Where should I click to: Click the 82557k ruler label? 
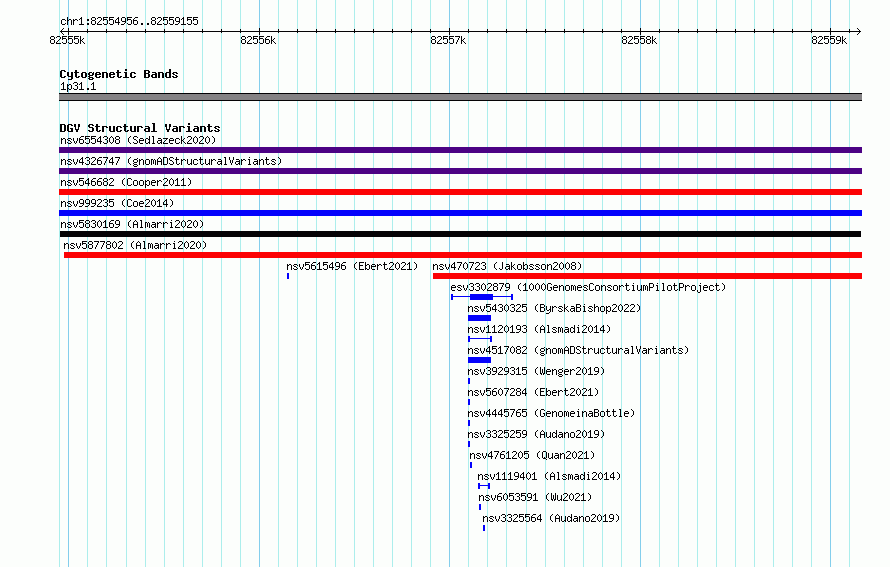pos(448,40)
